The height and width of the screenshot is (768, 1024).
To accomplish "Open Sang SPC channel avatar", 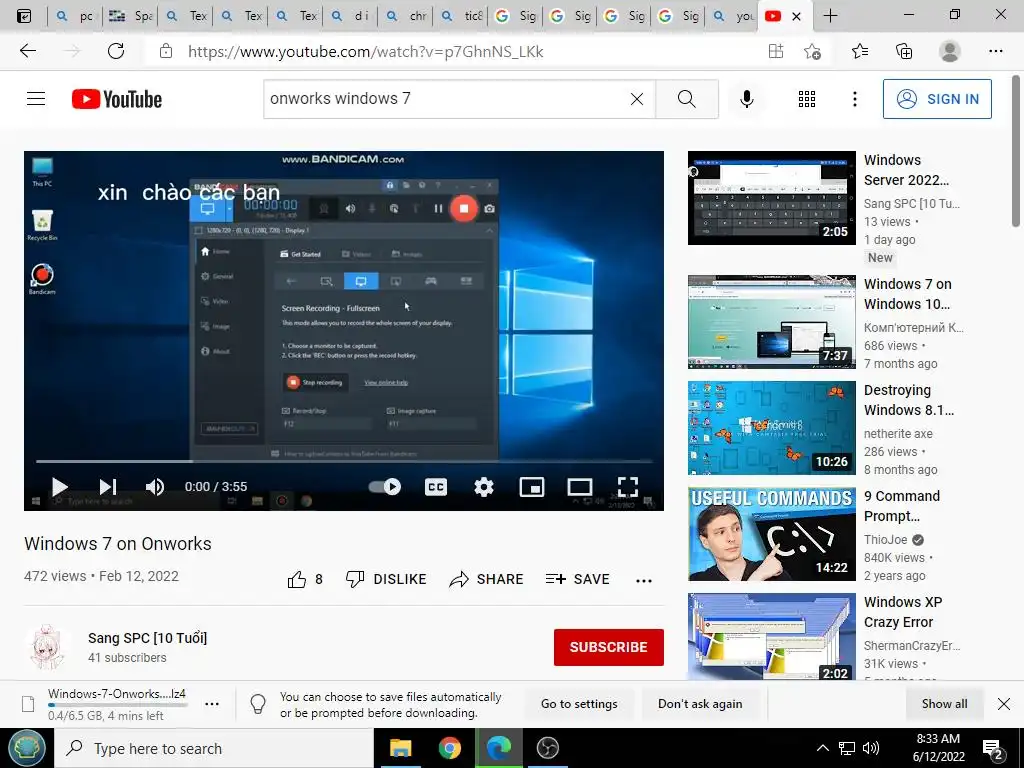I will 47,647.
